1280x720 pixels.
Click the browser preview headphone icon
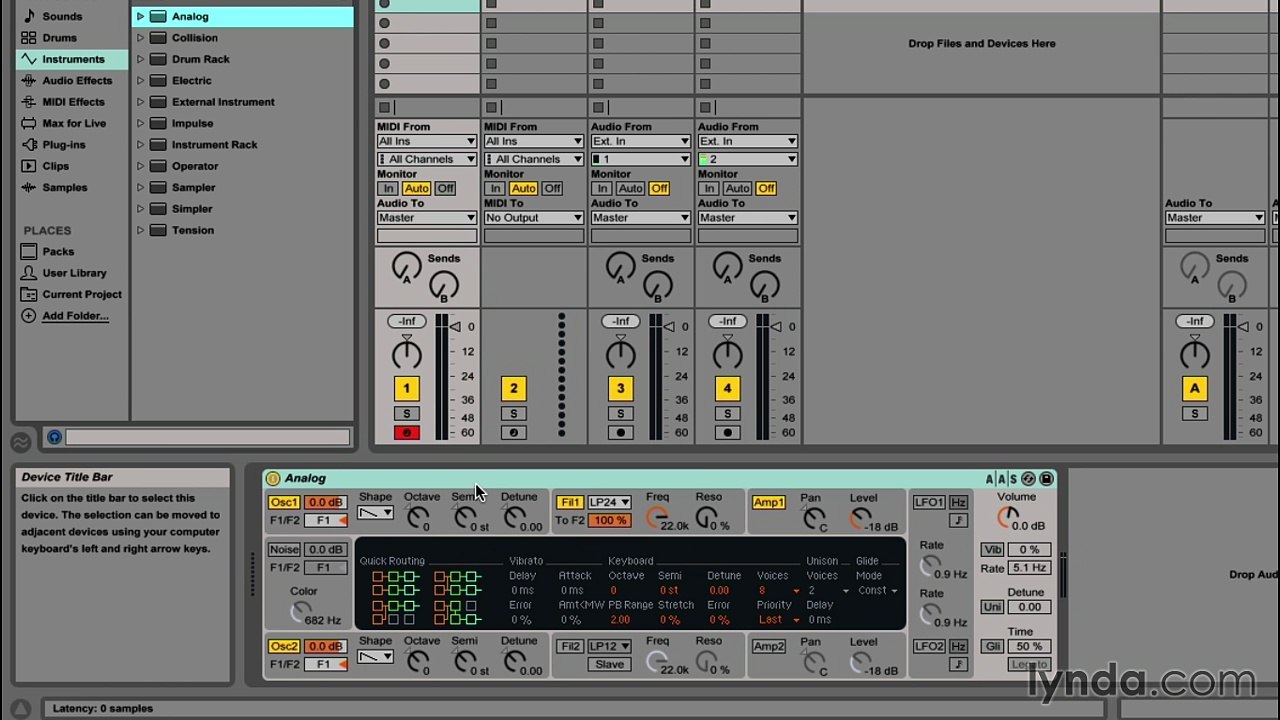[54, 437]
